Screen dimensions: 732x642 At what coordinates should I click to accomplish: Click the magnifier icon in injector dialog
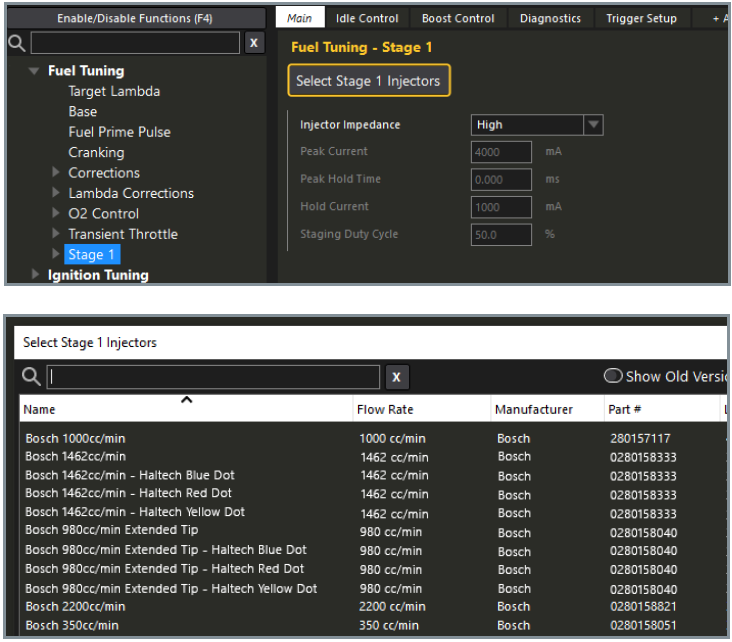[x=31, y=376]
